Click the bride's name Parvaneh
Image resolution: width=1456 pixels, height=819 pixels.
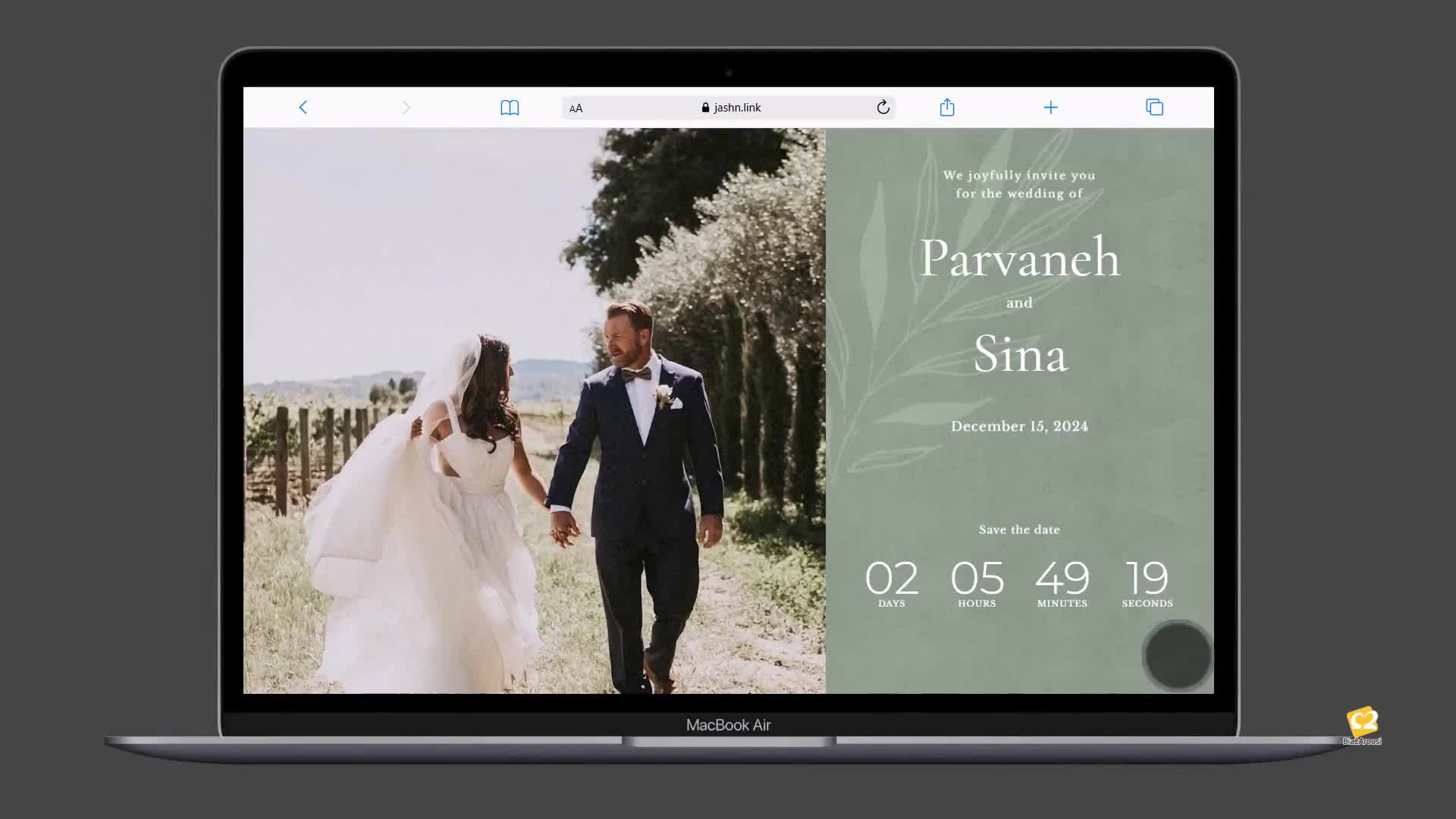(1019, 259)
